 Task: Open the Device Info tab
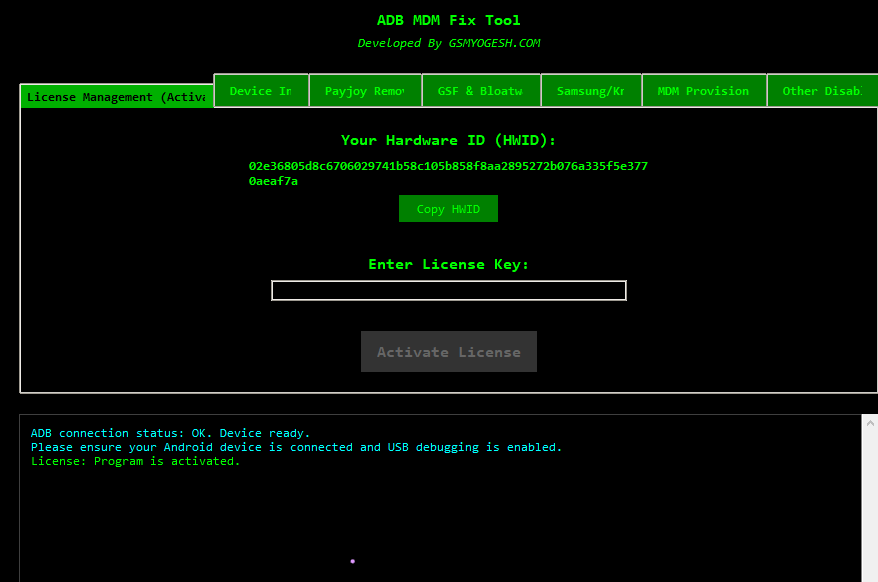coord(261,91)
